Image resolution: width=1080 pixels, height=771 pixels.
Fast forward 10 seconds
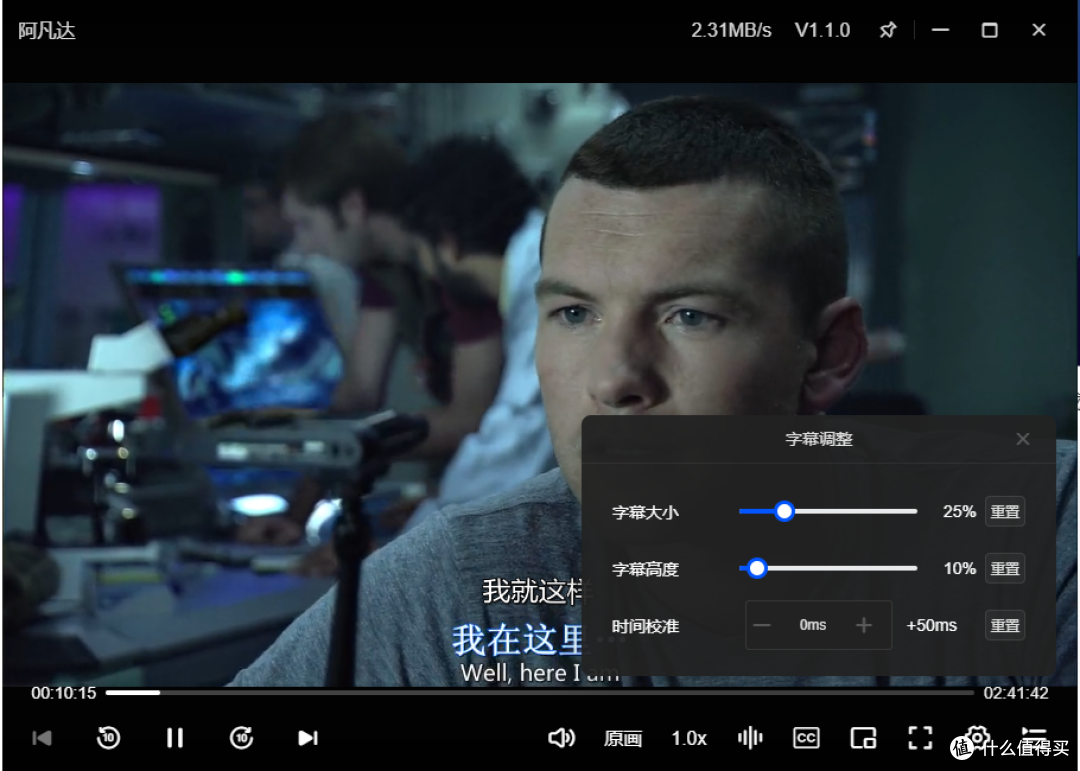(241, 738)
